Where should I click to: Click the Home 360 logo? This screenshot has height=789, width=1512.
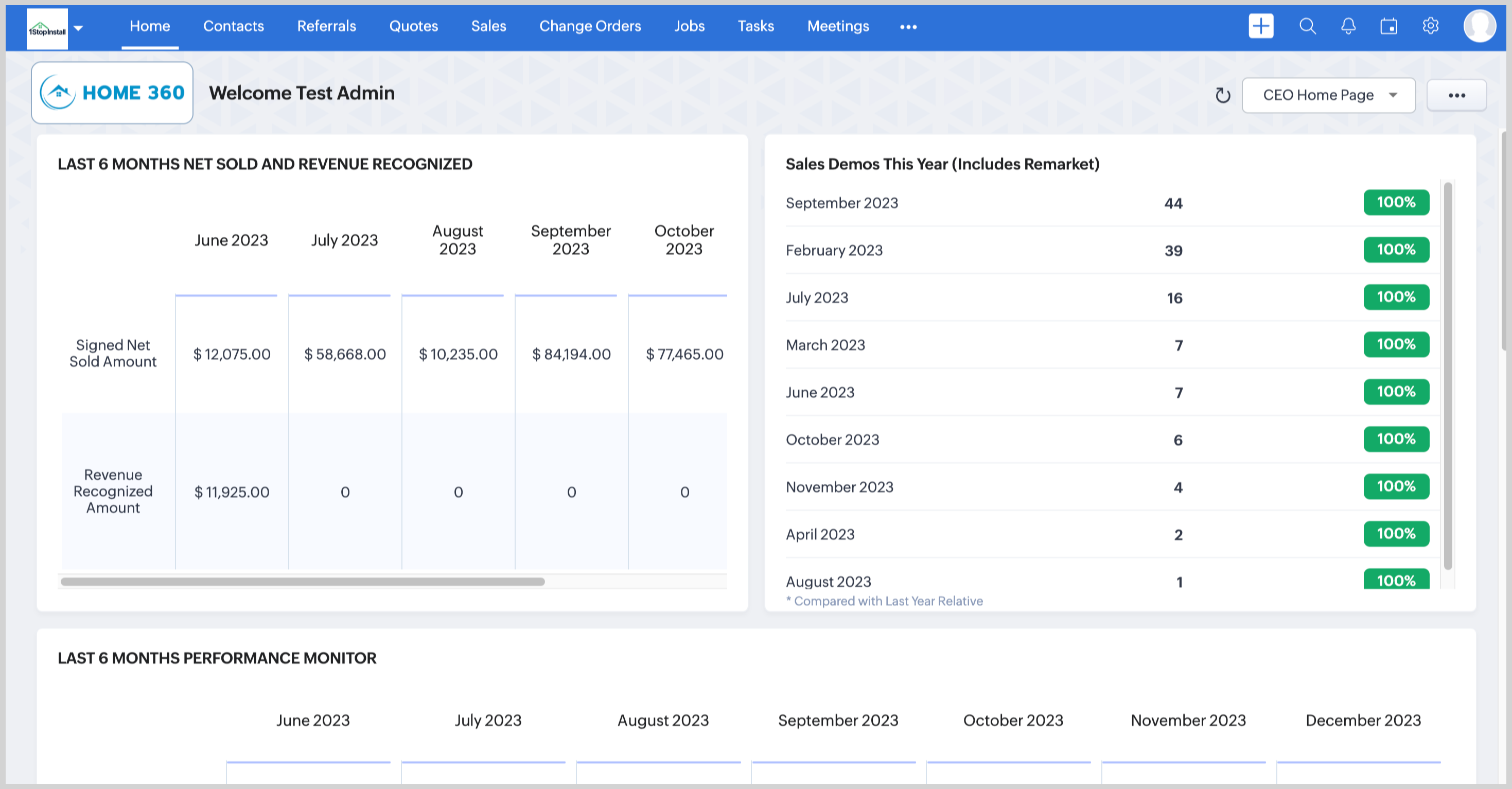pos(112,93)
